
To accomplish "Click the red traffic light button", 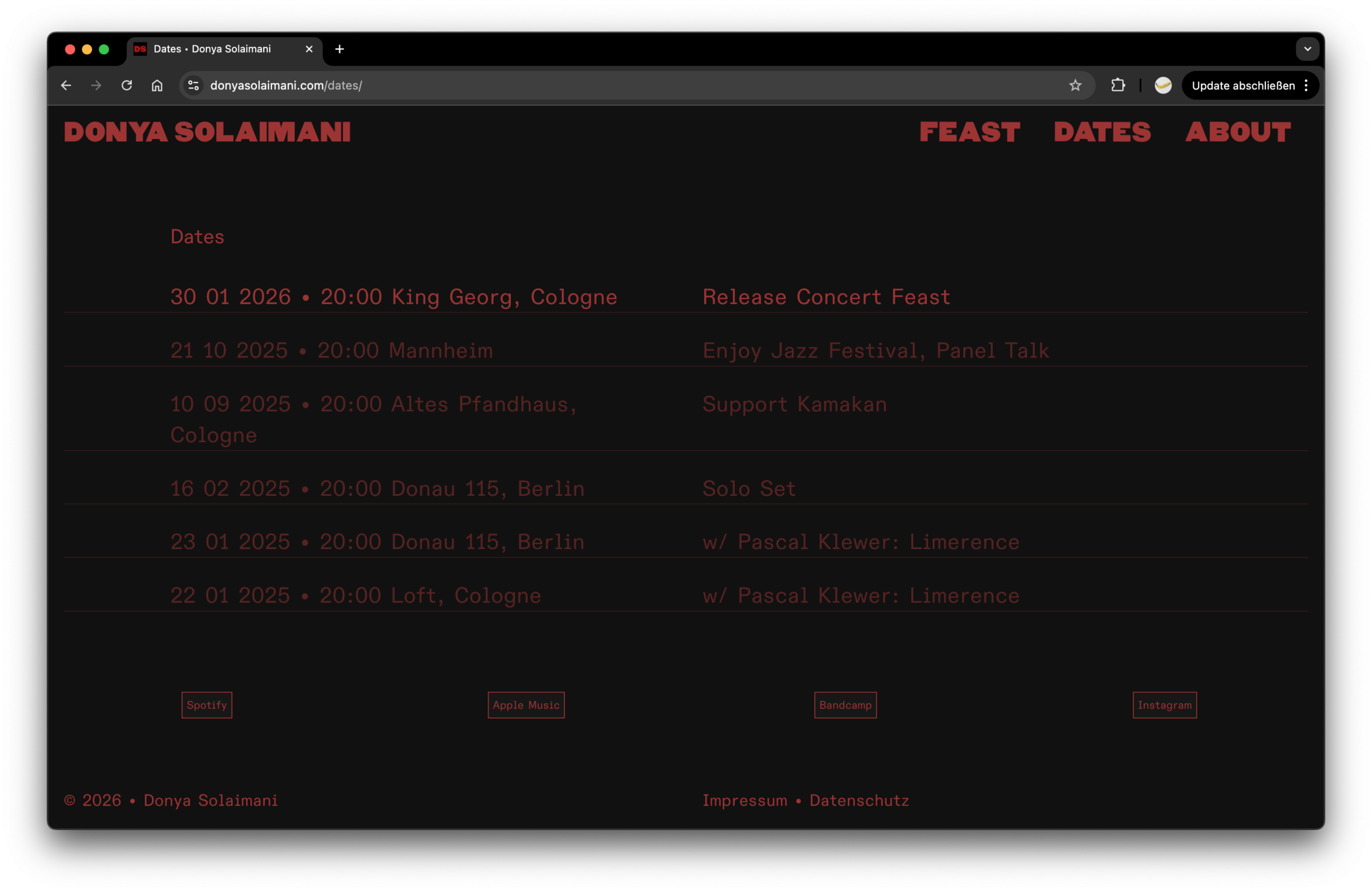I will tap(70, 49).
